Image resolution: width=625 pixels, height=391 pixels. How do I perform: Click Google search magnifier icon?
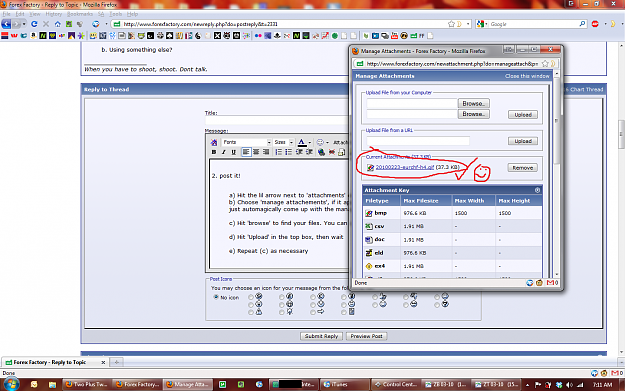582,24
